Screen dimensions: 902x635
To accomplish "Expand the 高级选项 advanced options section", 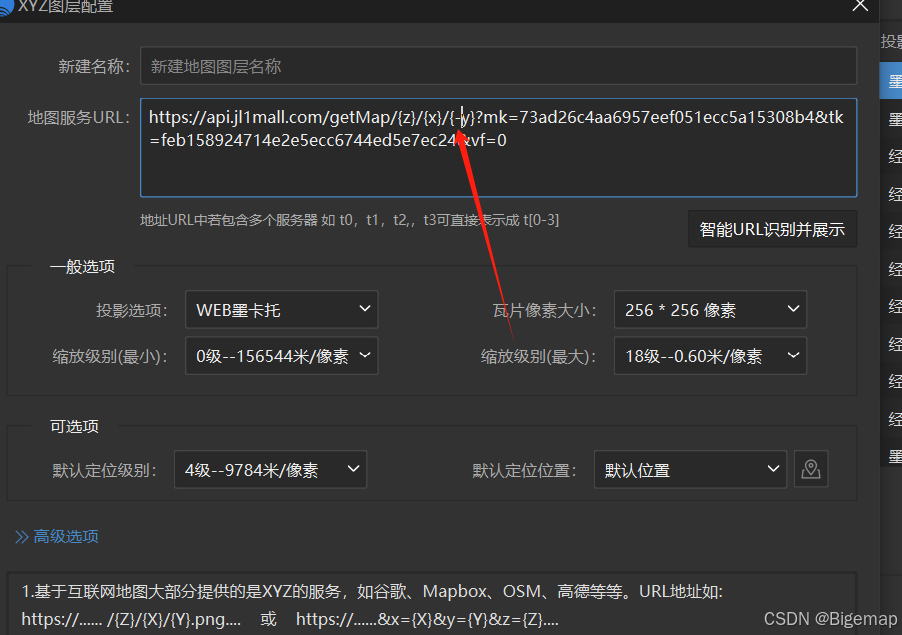I will (56, 536).
